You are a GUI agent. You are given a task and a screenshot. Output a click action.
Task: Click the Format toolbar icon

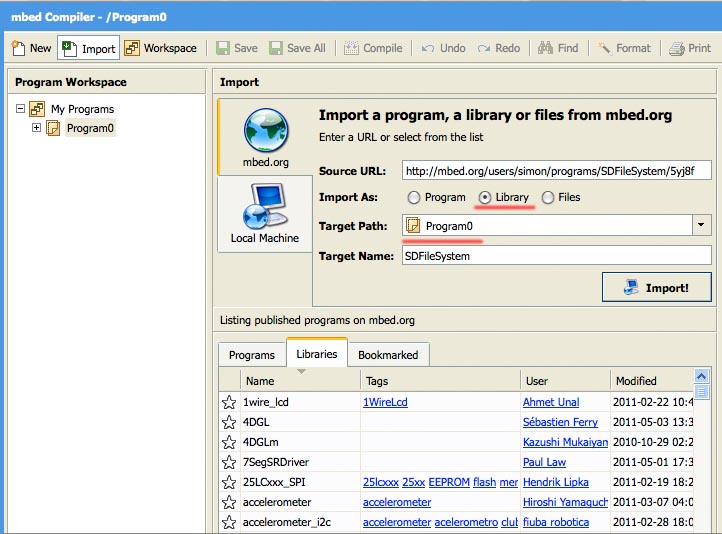605,48
